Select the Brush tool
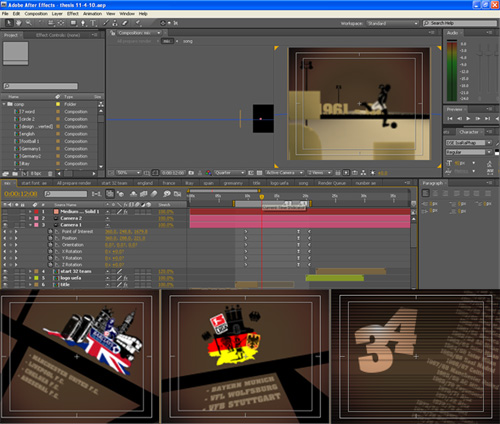The height and width of the screenshot is (424, 500). pyautogui.click(x=106, y=23)
